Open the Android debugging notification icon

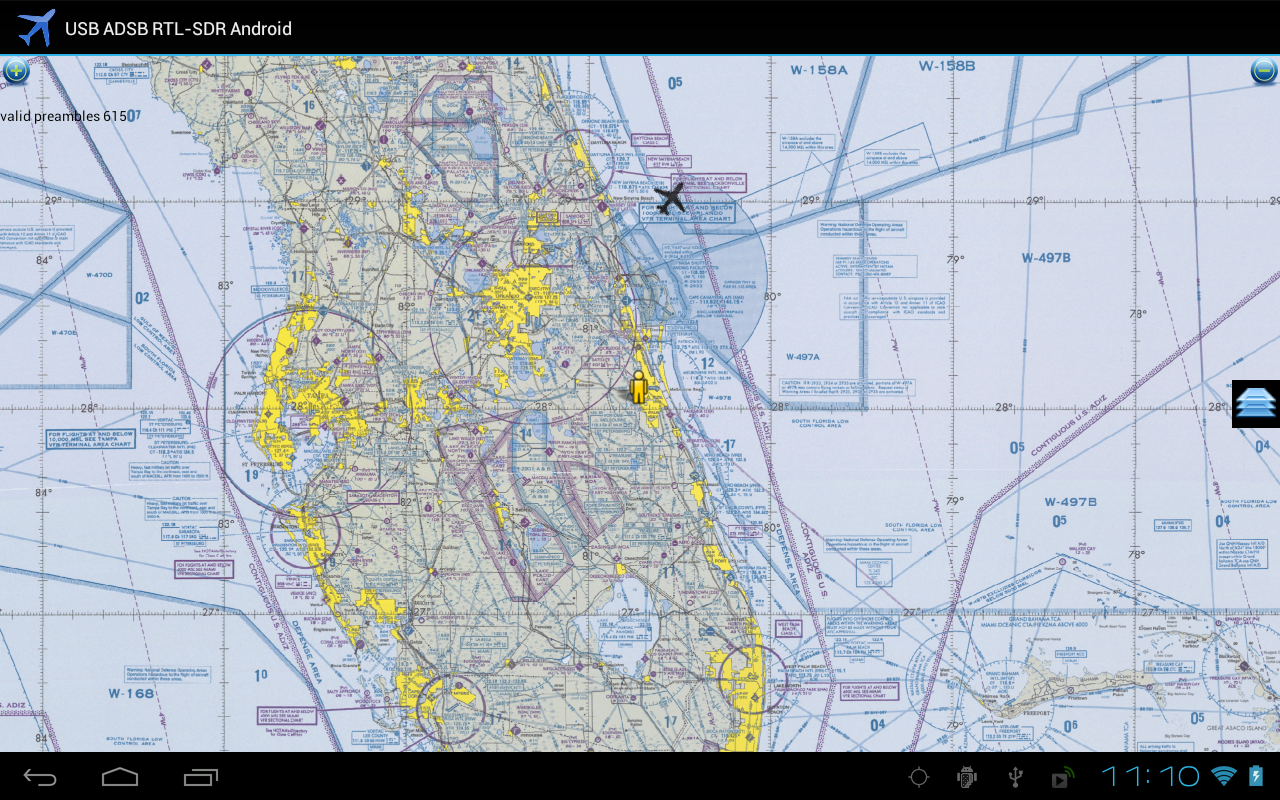tap(967, 777)
